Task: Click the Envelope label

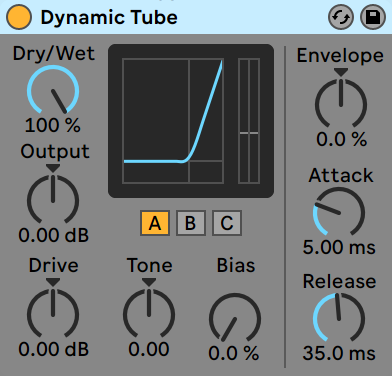Action: click(340, 56)
